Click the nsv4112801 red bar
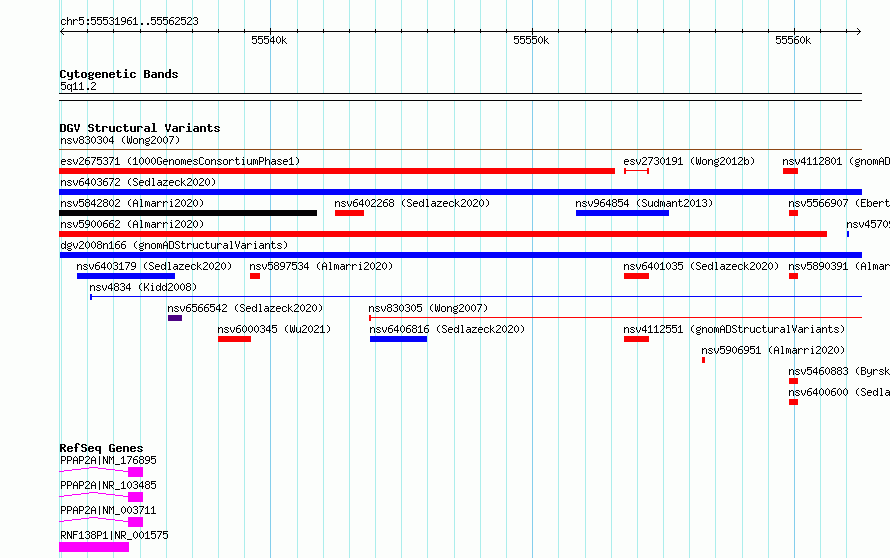 790,171
